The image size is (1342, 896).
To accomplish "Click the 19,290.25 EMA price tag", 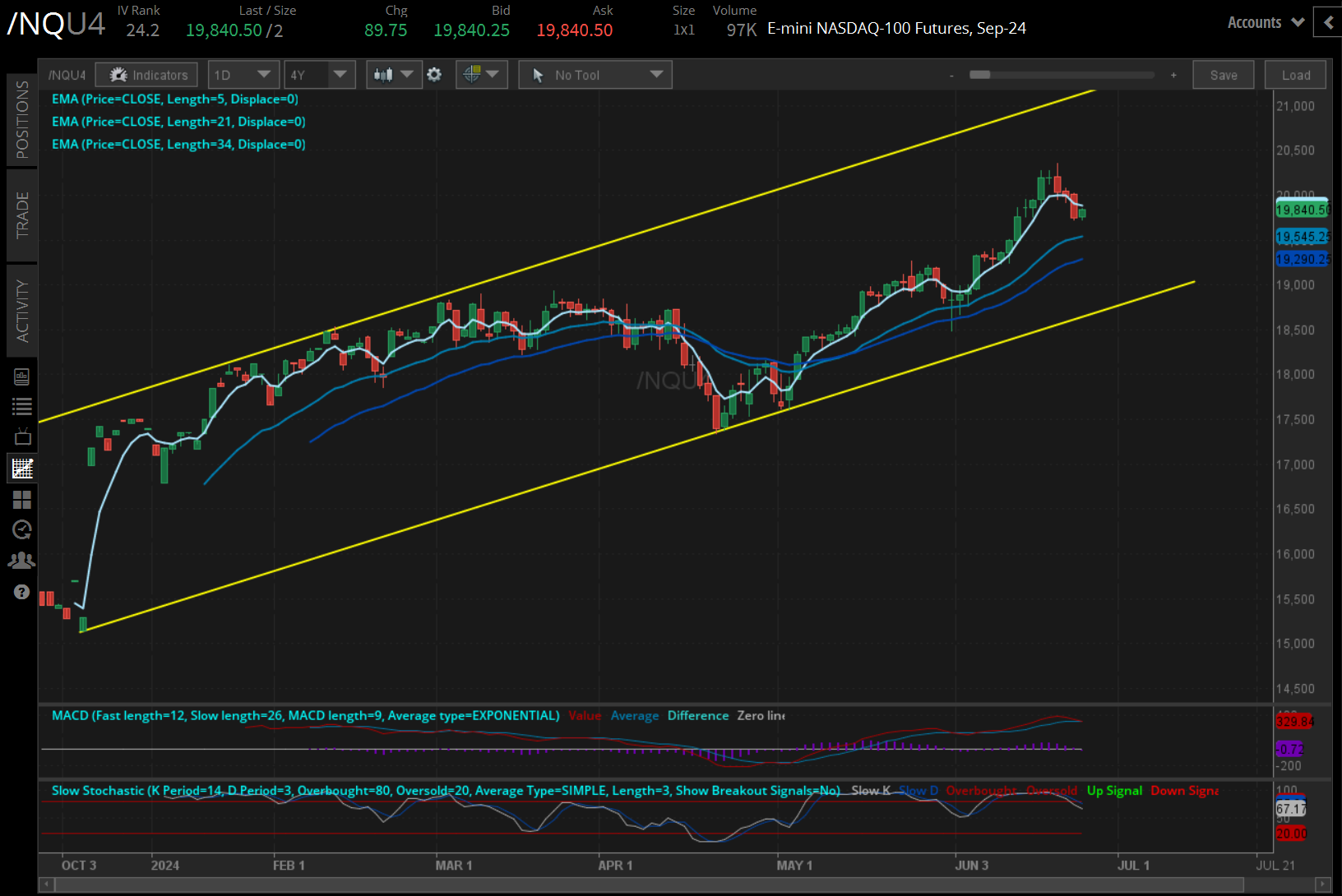I will point(1303,259).
